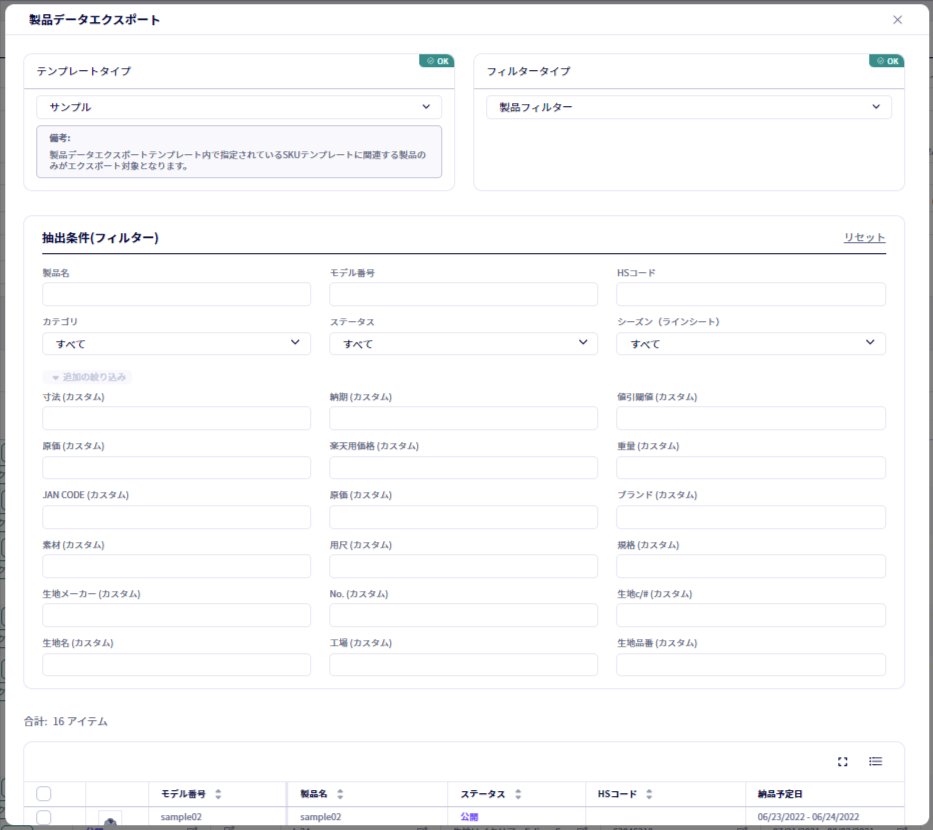The width and height of the screenshot is (933, 830).
Task: Open the 製品フィルター dropdown
Action: point(689,107)
